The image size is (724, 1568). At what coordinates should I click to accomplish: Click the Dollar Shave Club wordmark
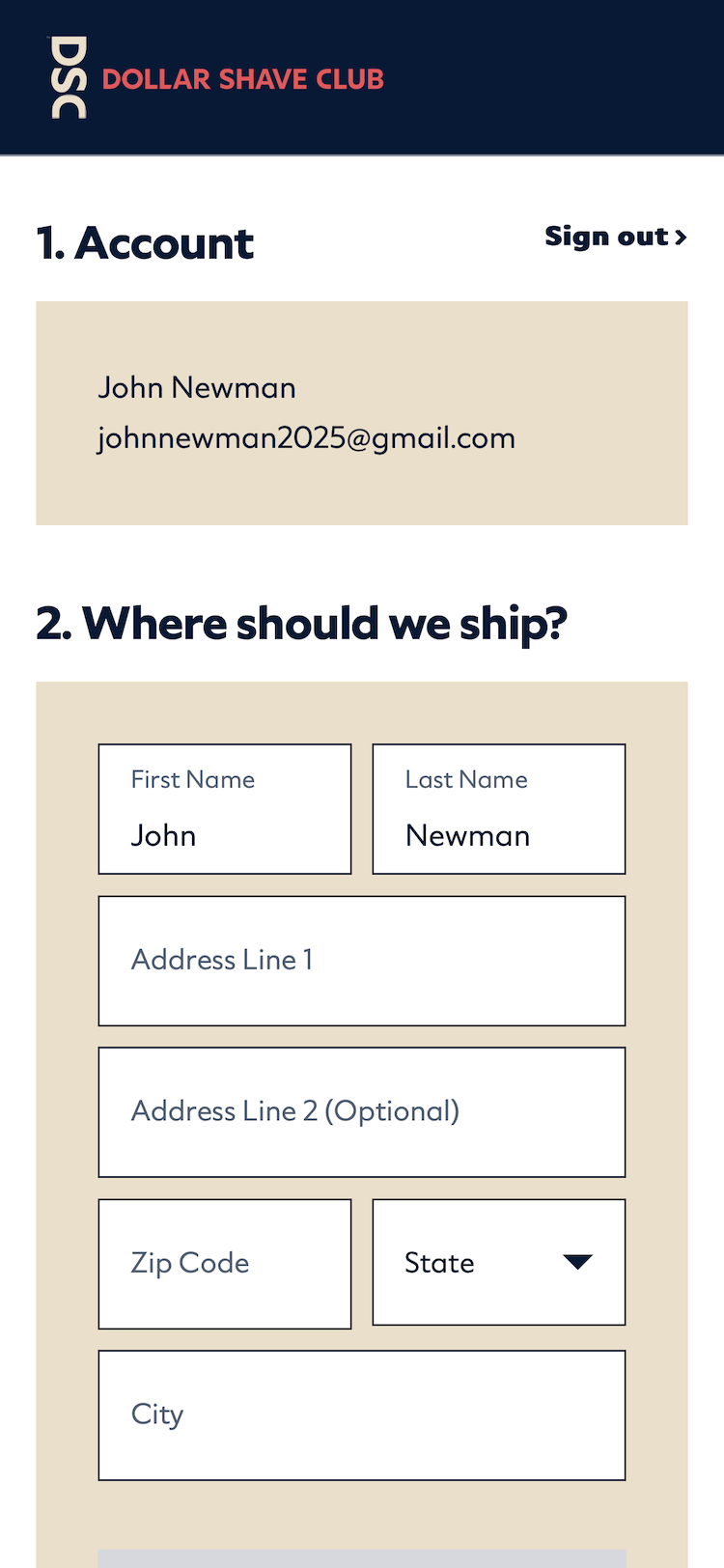point(242,79)
